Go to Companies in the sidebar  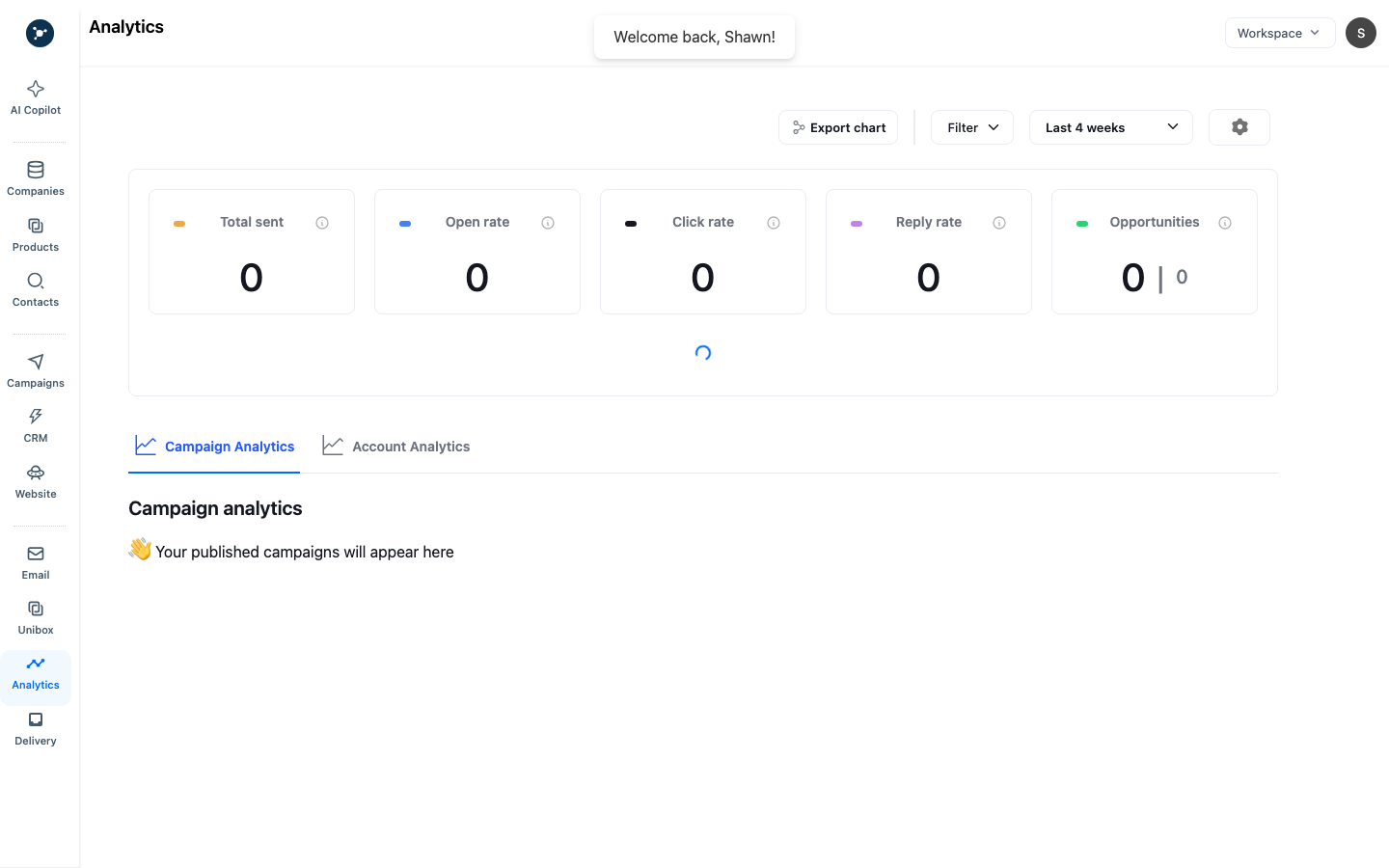[x=36, y=178]
